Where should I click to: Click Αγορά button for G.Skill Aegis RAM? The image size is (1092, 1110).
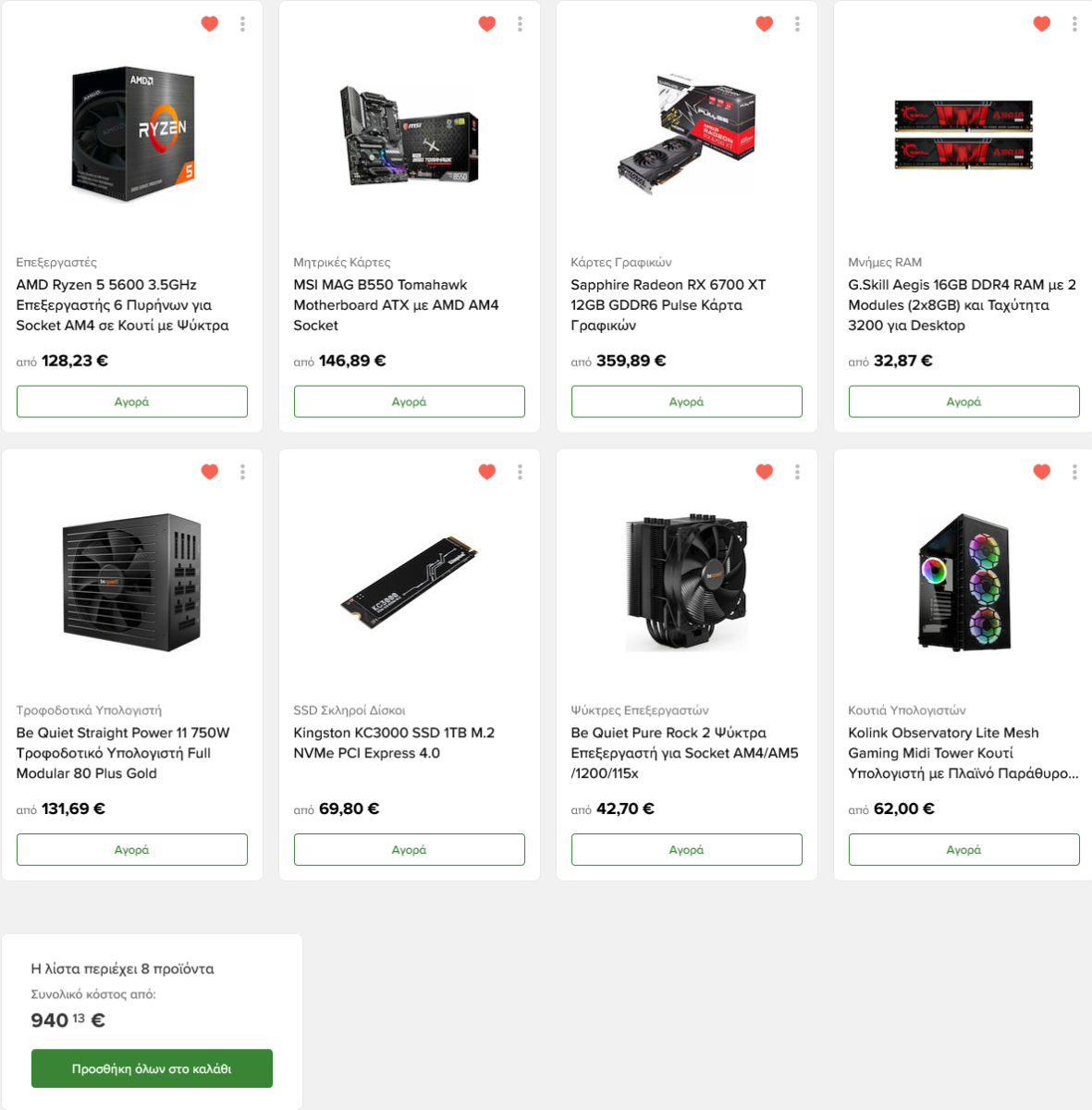pyautogui.click(x=964, y=401)
